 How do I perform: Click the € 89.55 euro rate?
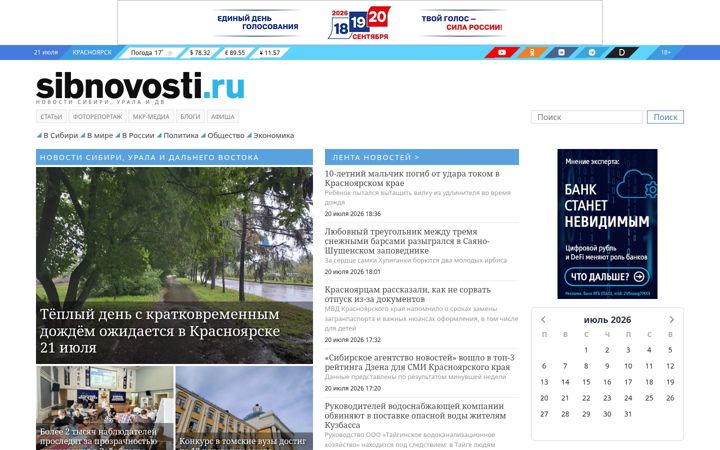(235, 53)
